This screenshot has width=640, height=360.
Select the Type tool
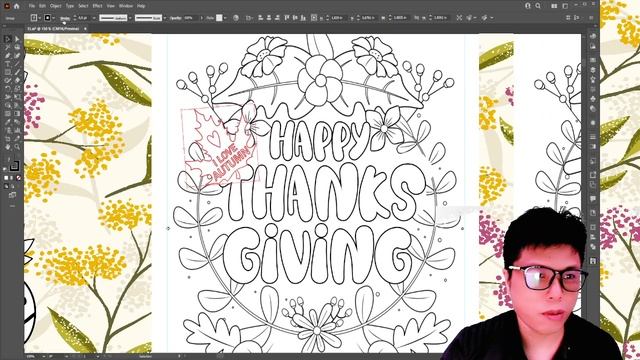pyautogui.click(x=7, y=64)
